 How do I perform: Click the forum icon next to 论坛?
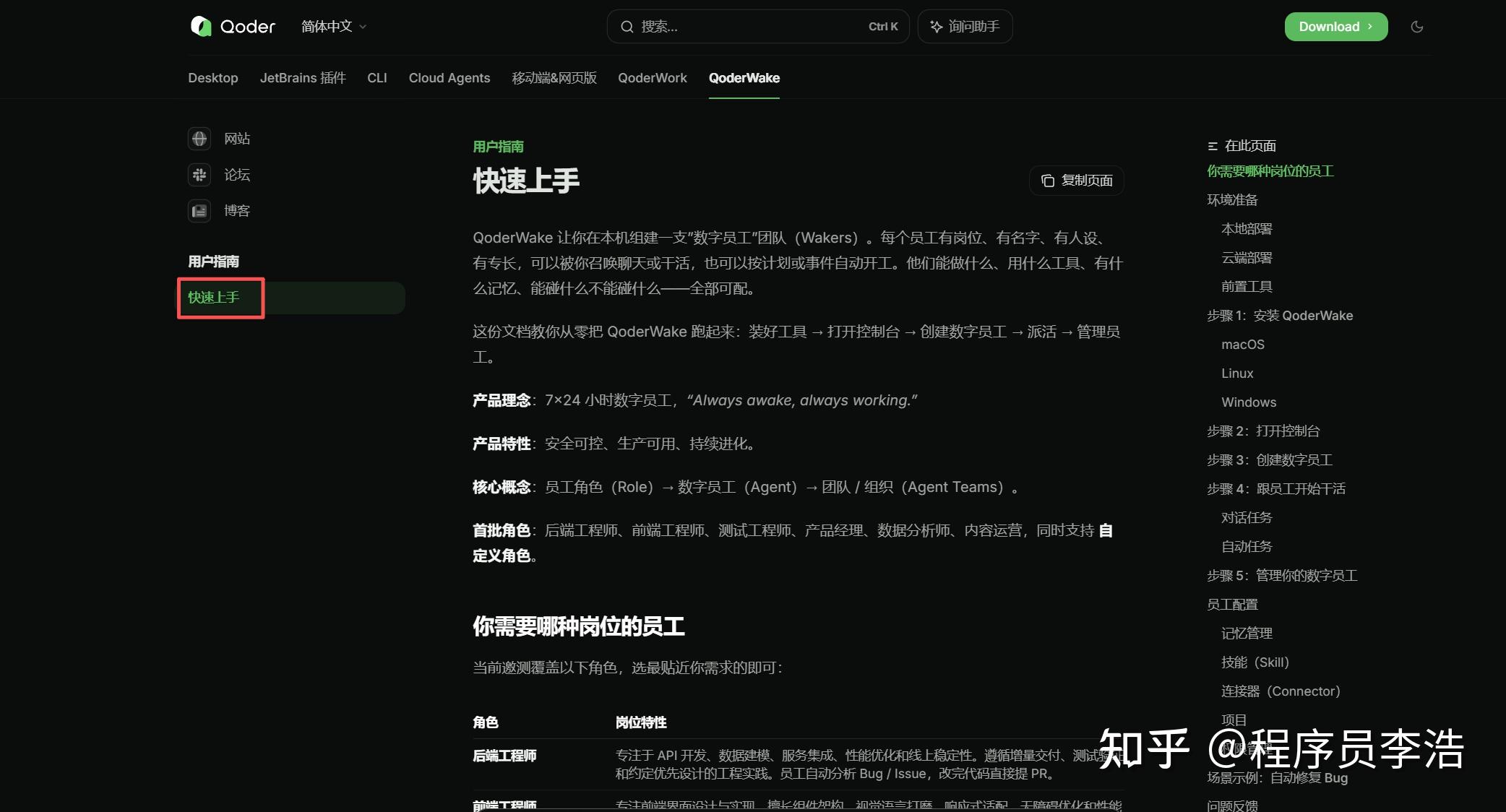[199, 175]
